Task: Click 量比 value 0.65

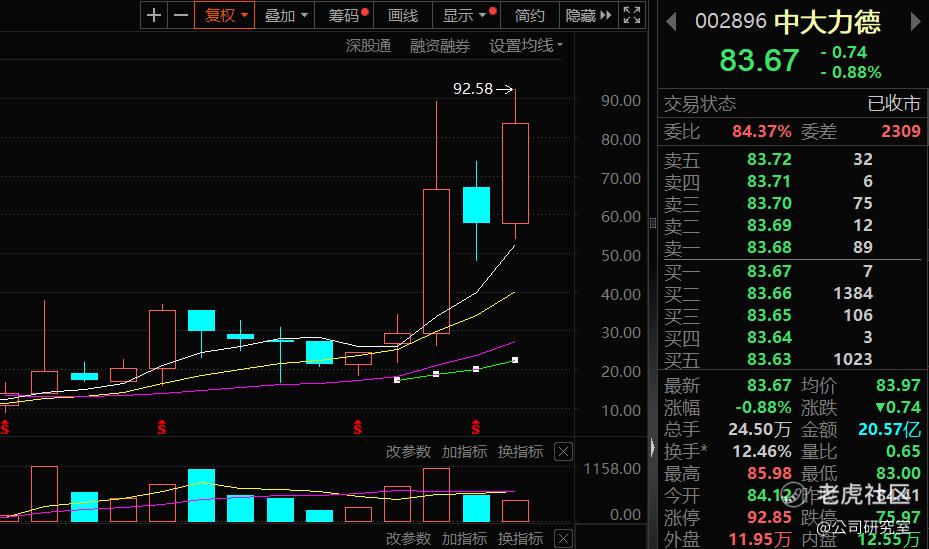Action: click(903, 451)
